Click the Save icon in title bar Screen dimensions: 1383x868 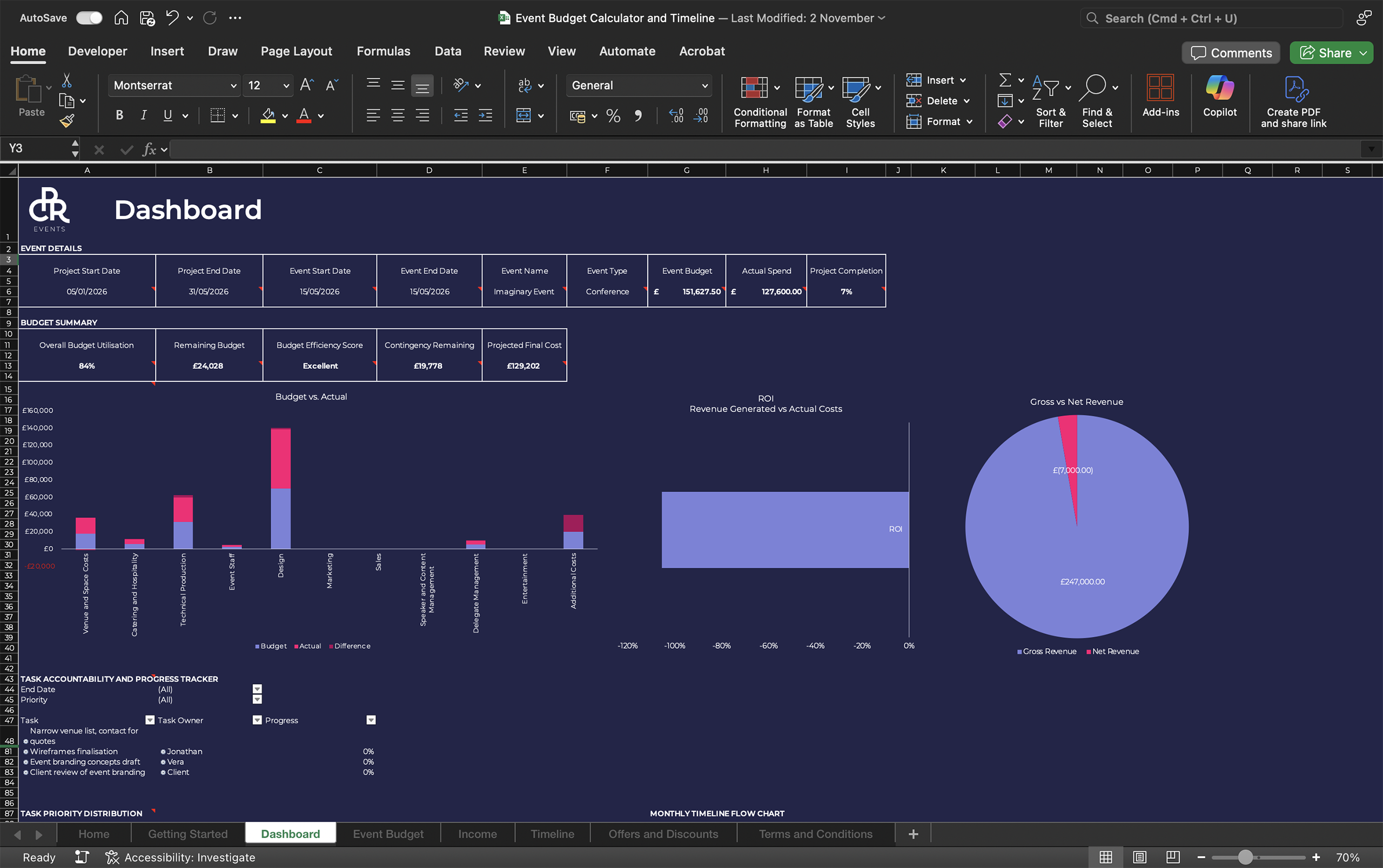[147, 18]
